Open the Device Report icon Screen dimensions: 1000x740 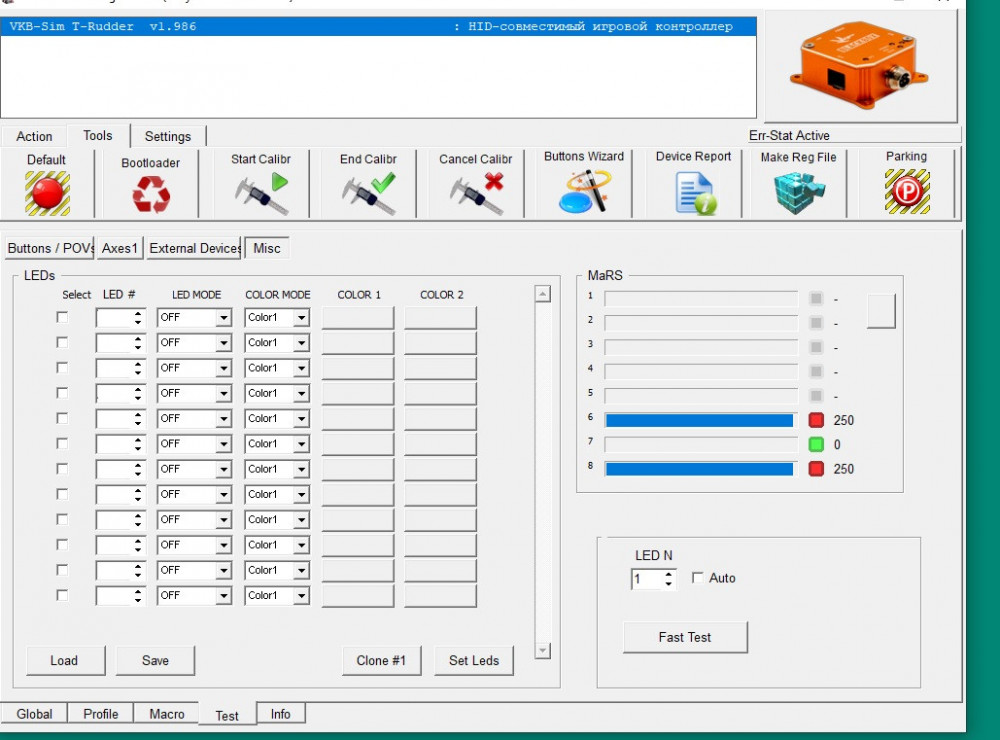[694, 193]
